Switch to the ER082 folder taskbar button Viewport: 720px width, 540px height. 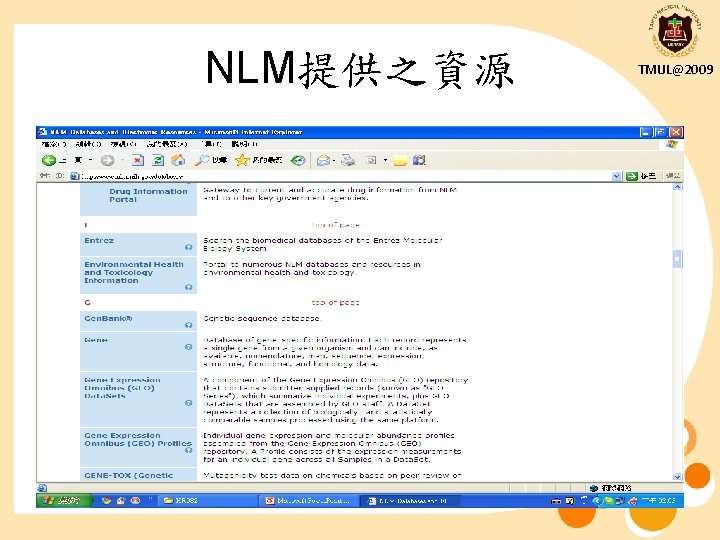pos(207,501)
